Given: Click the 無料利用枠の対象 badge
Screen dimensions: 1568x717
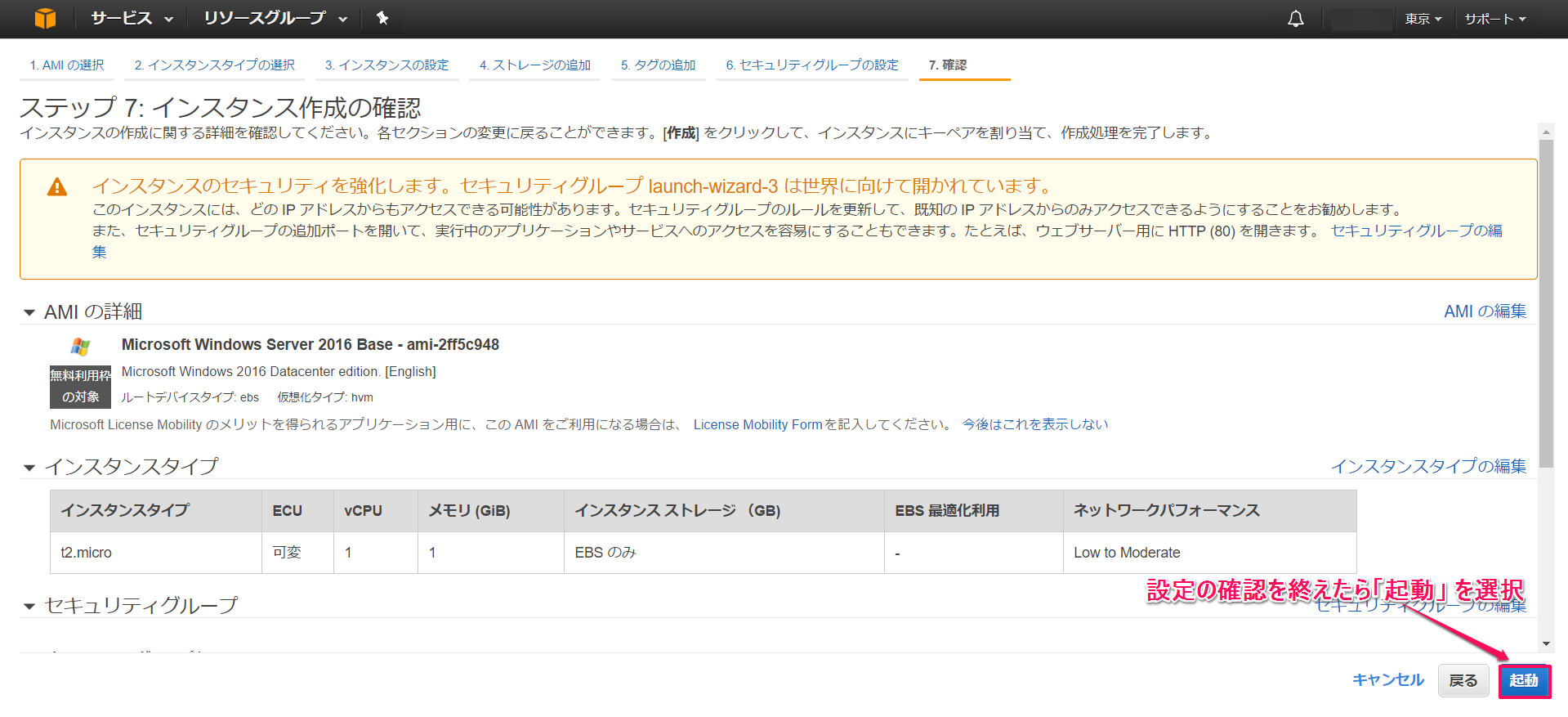Looking at the screenshot, I should [x=80, y=387].
